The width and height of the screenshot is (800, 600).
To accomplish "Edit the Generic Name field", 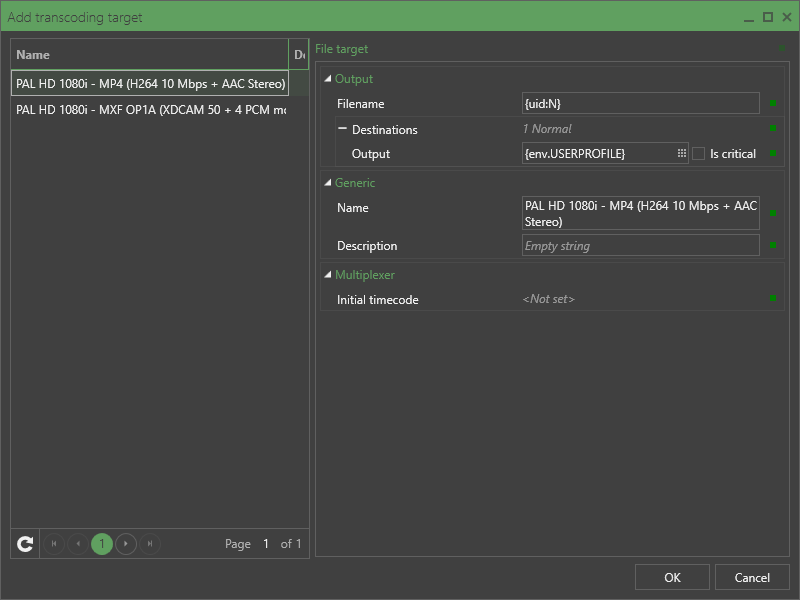I will click(x=640, y=213).
